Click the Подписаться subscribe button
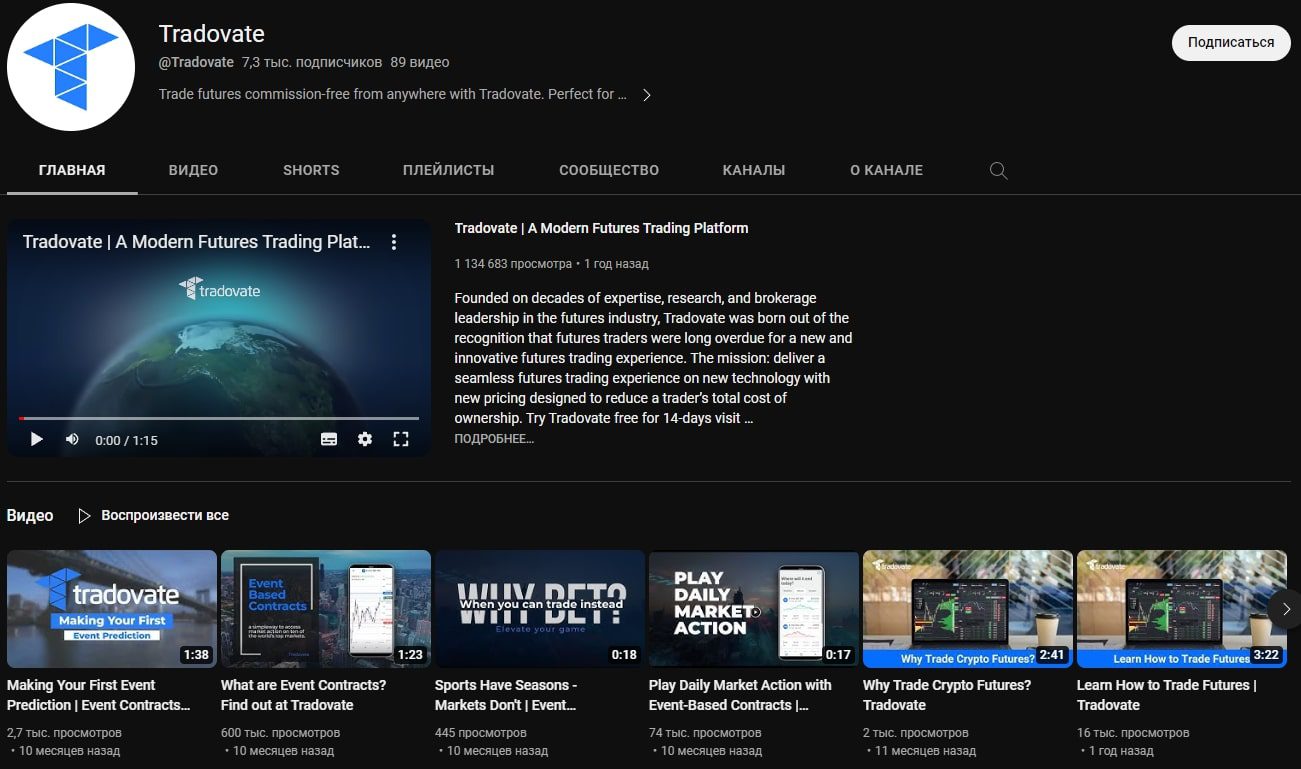Viewport: 1301px width, 769px height. (x=1231, y=43)
